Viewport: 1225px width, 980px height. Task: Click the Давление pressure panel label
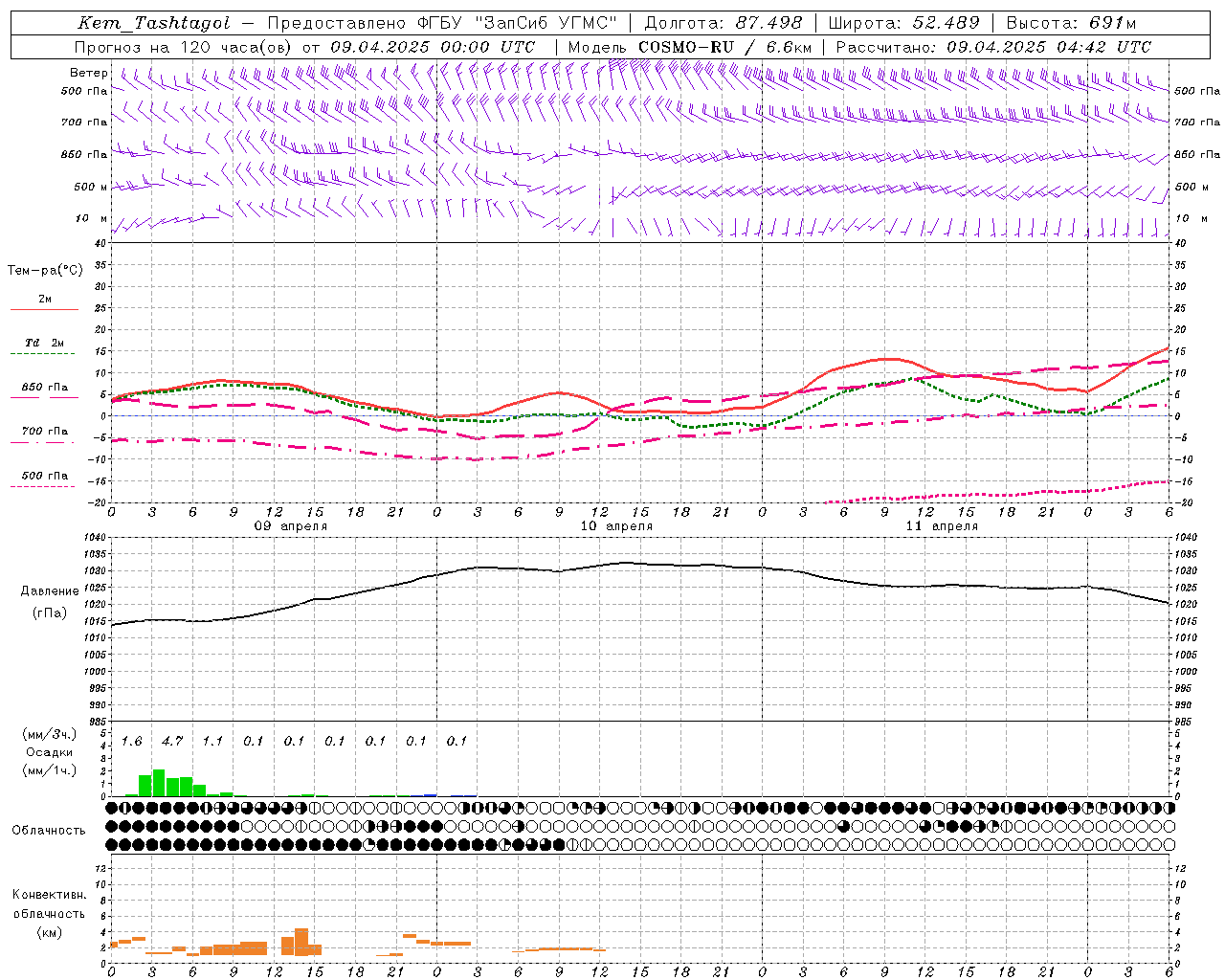(x=50, y=590)
